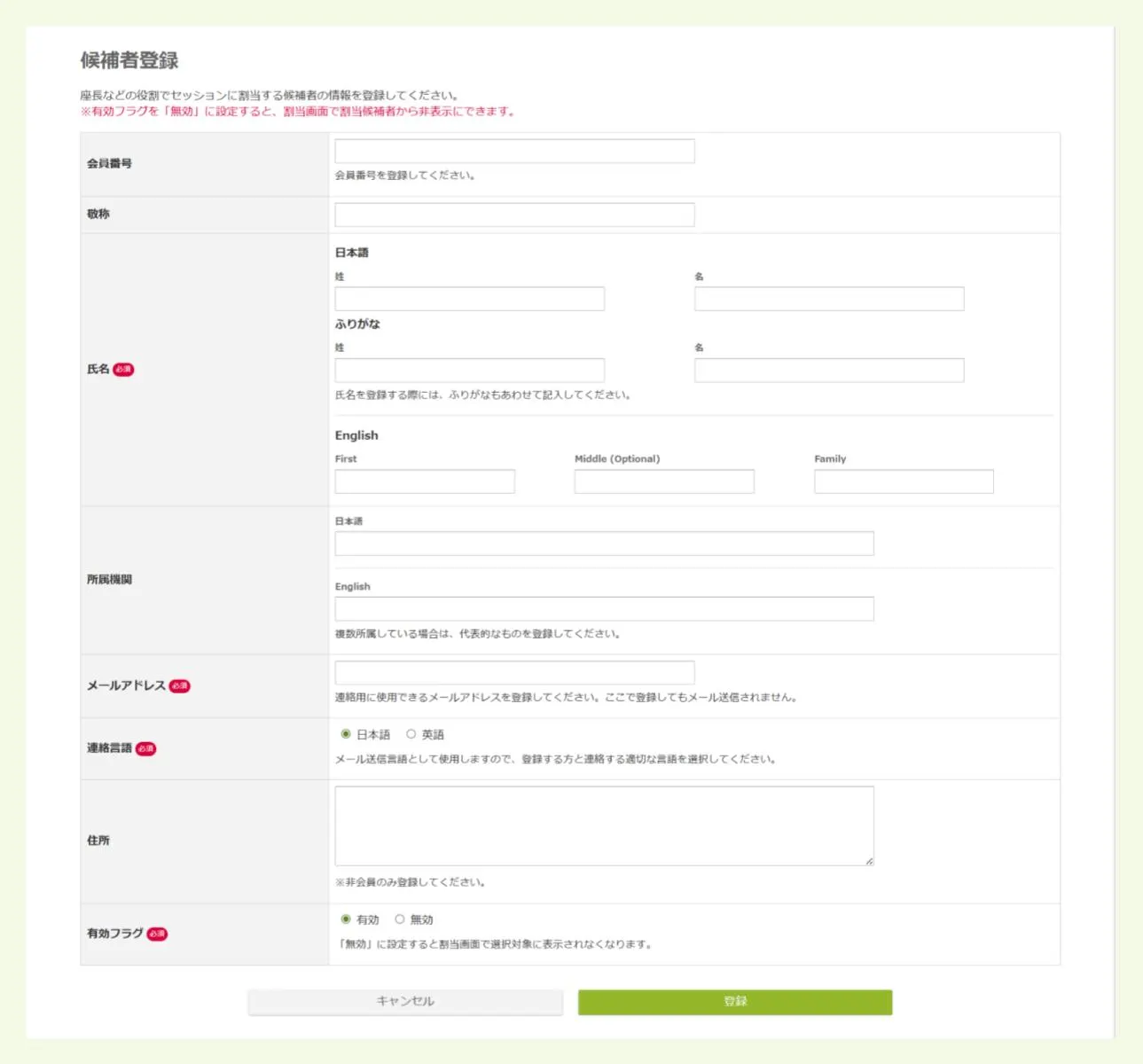1143x1064 pixels.
Task: Click the 会員番号 input field
Action: [514, 151]
